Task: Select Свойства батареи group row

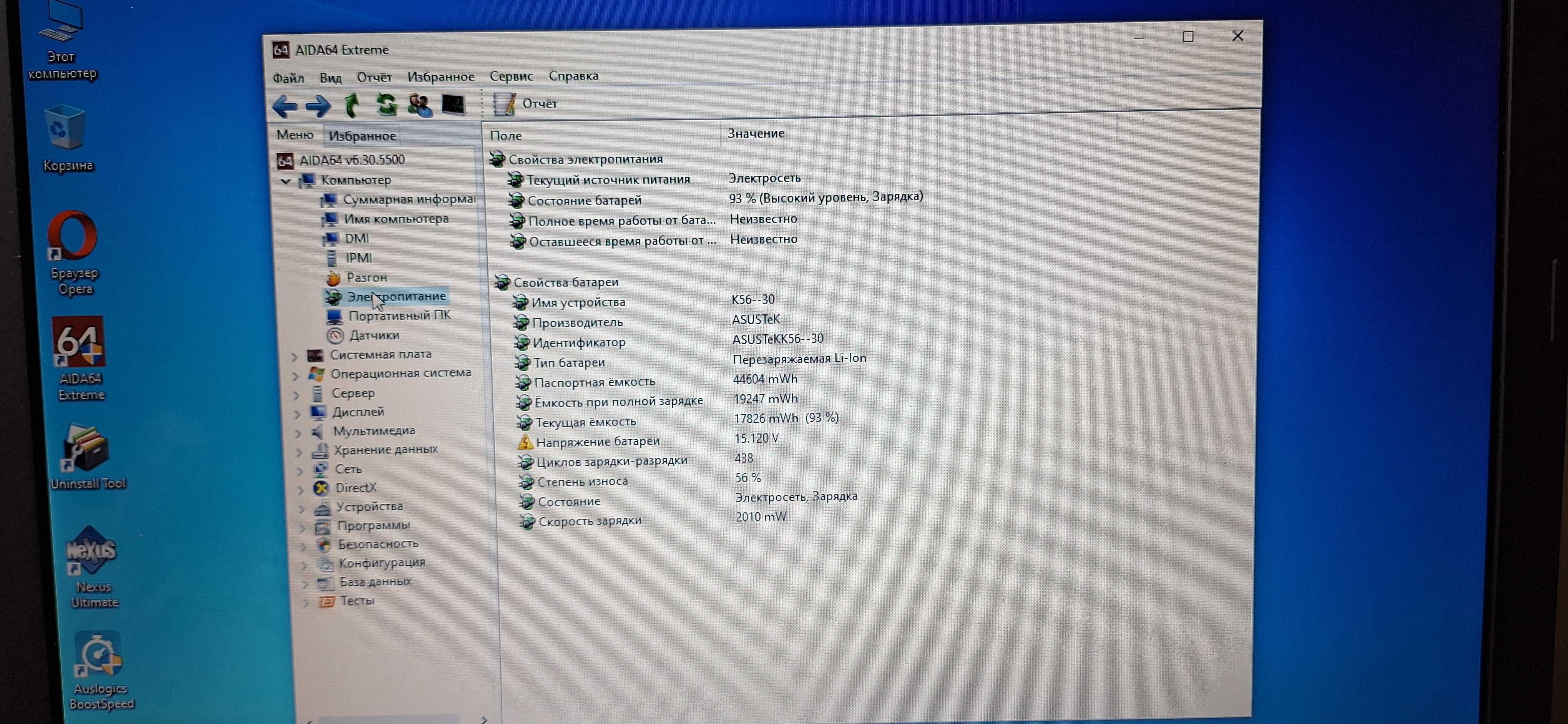Action: point(556,282)
